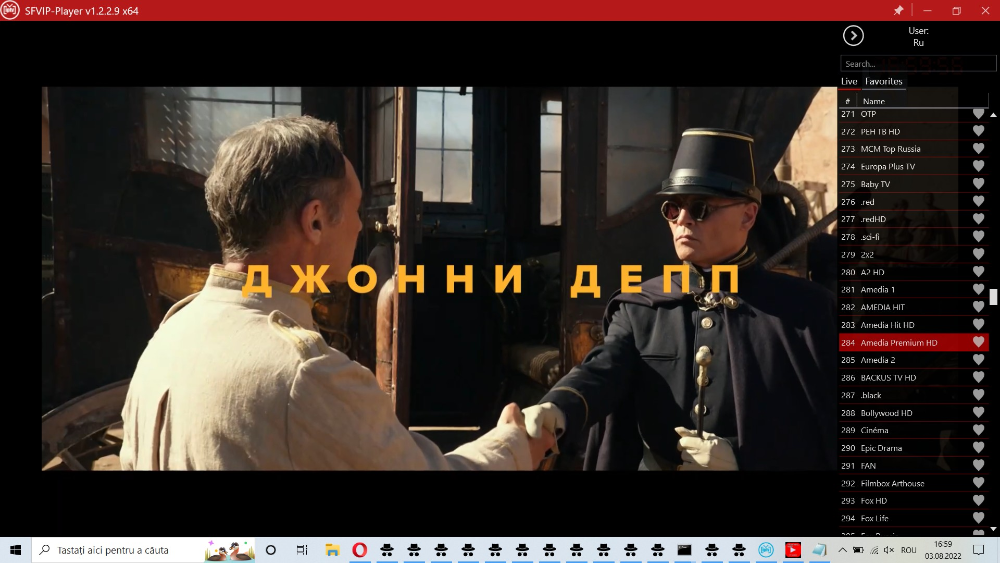Open Task View from the taskbar
This screenshot has height=563, width=1000.
pos(302,550)
